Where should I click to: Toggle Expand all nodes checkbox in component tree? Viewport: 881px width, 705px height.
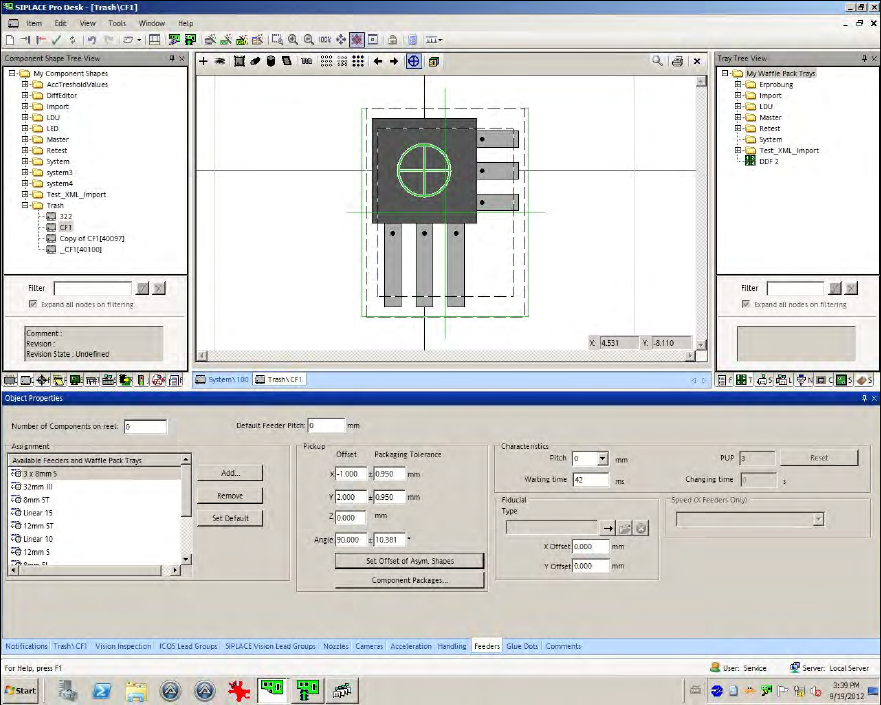(33, 304)
